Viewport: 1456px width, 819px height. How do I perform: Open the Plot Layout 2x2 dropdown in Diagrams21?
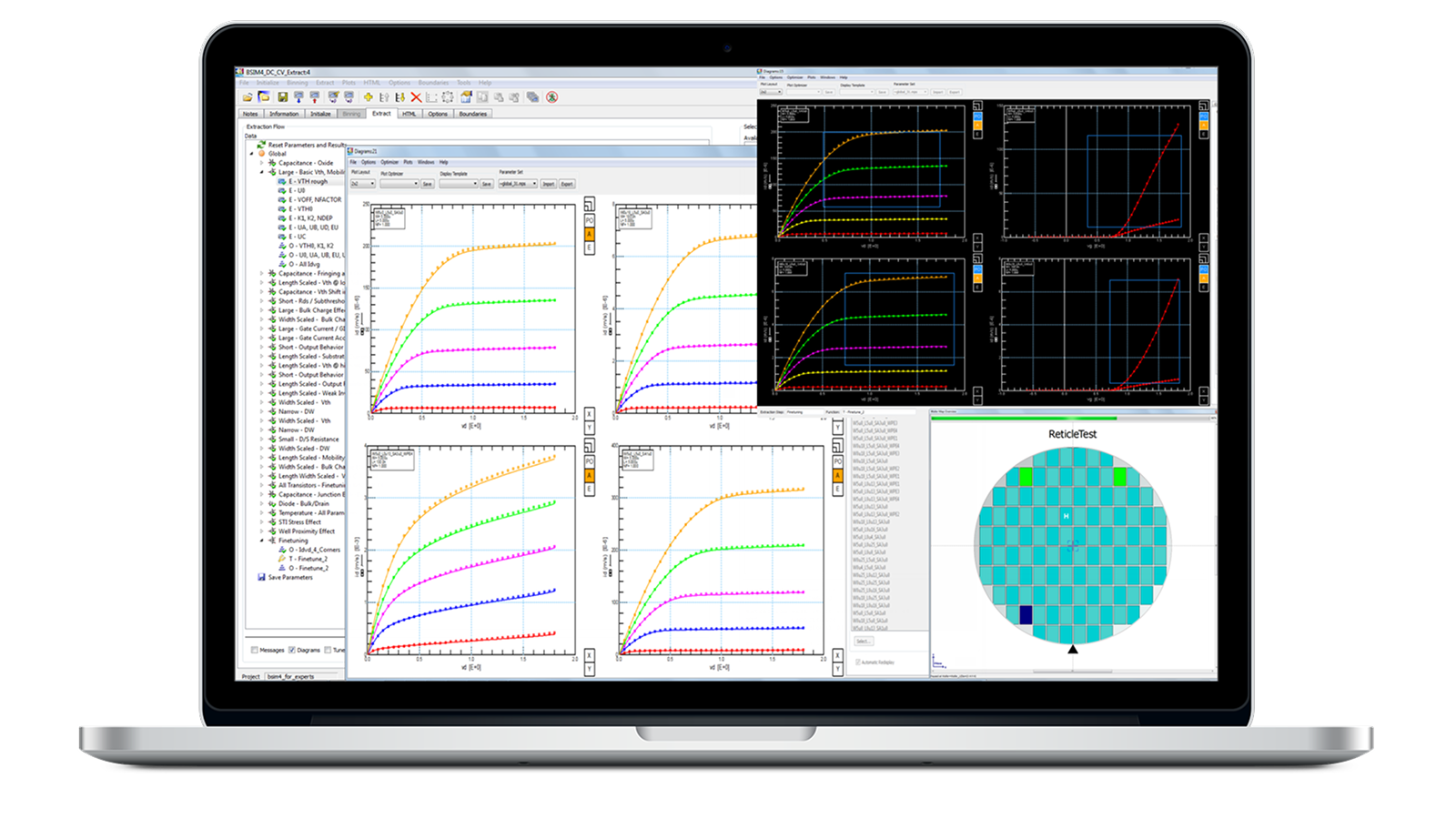click(x=363, y=184)
